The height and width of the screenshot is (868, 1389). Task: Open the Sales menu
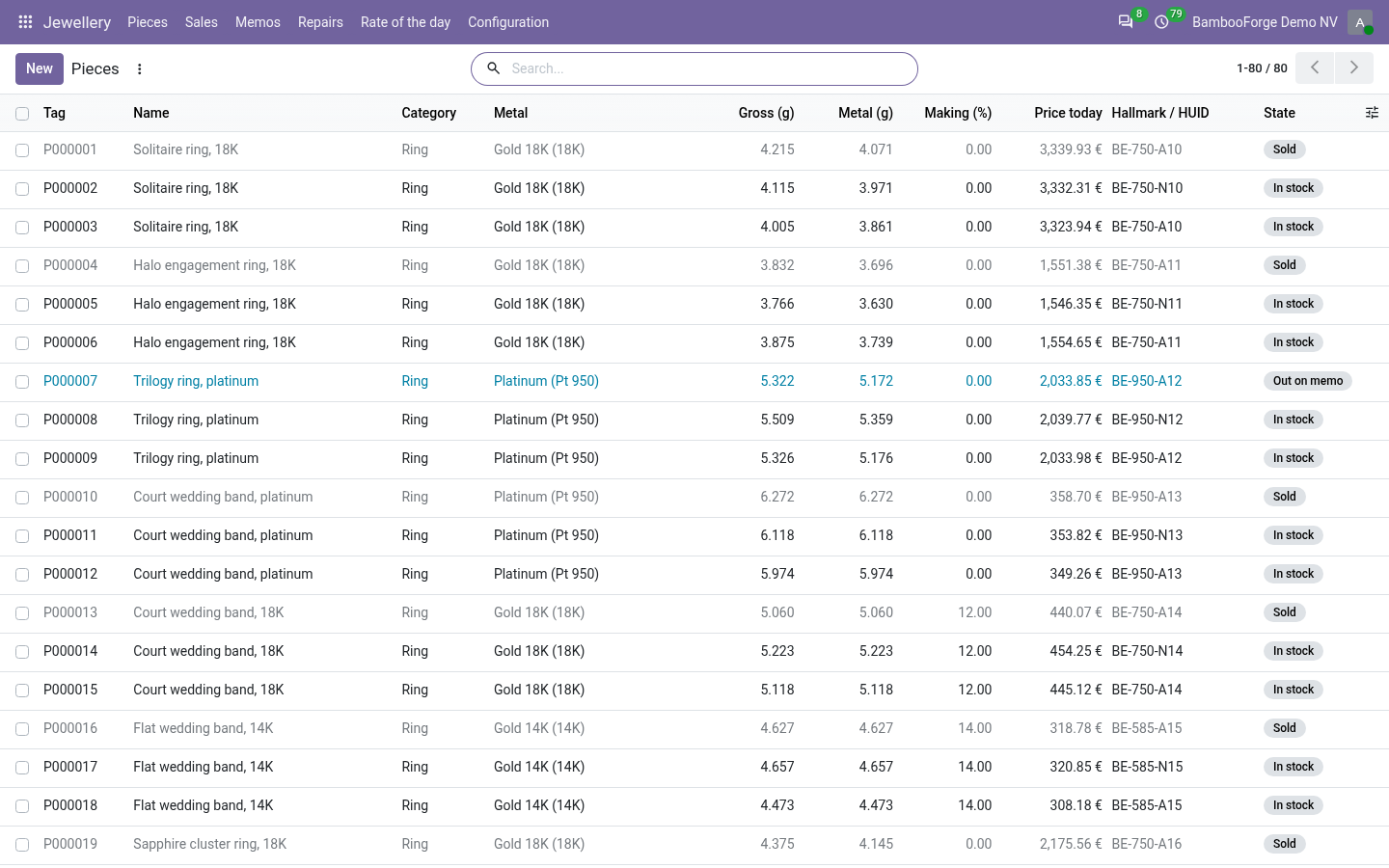[x=202, y=21]
